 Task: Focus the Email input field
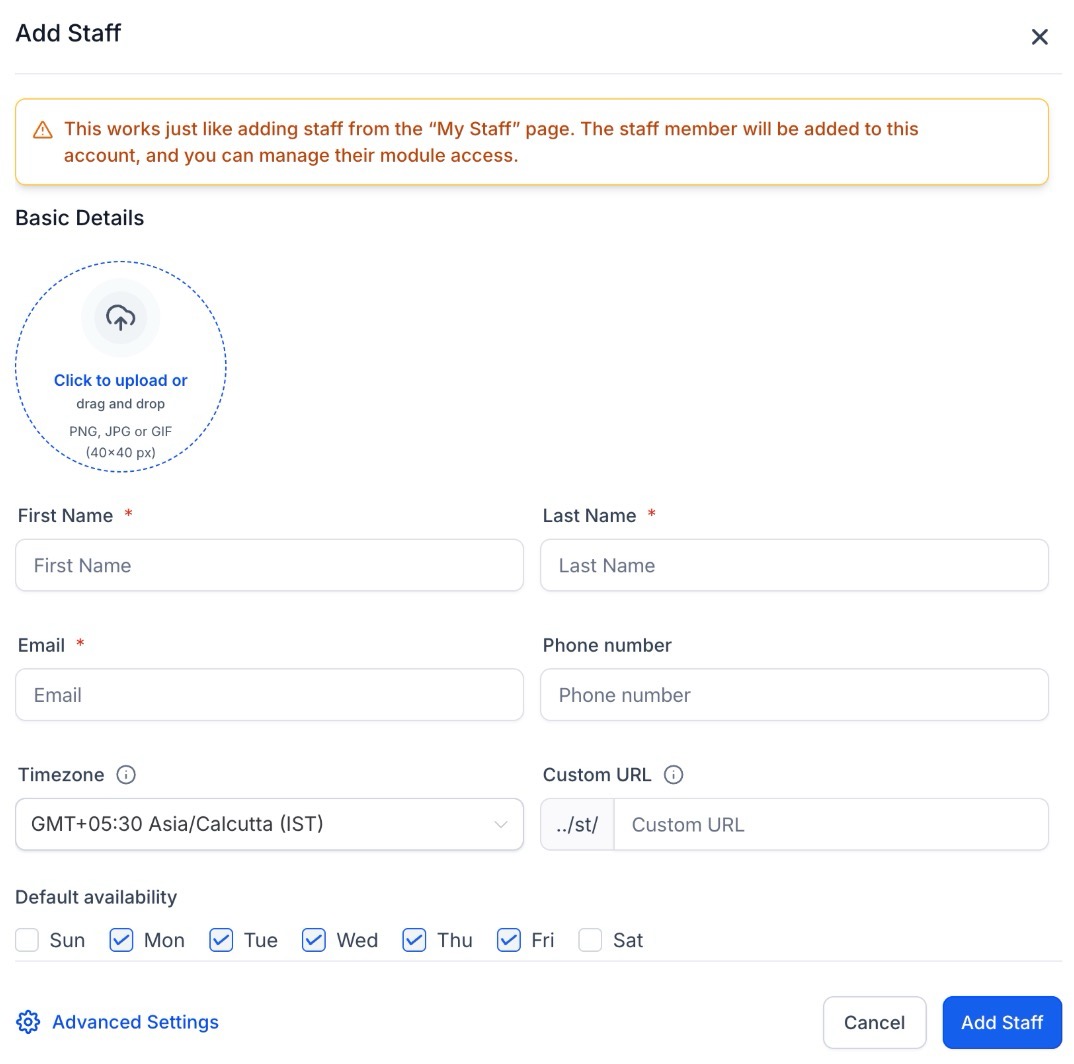(x=269, y=695)
